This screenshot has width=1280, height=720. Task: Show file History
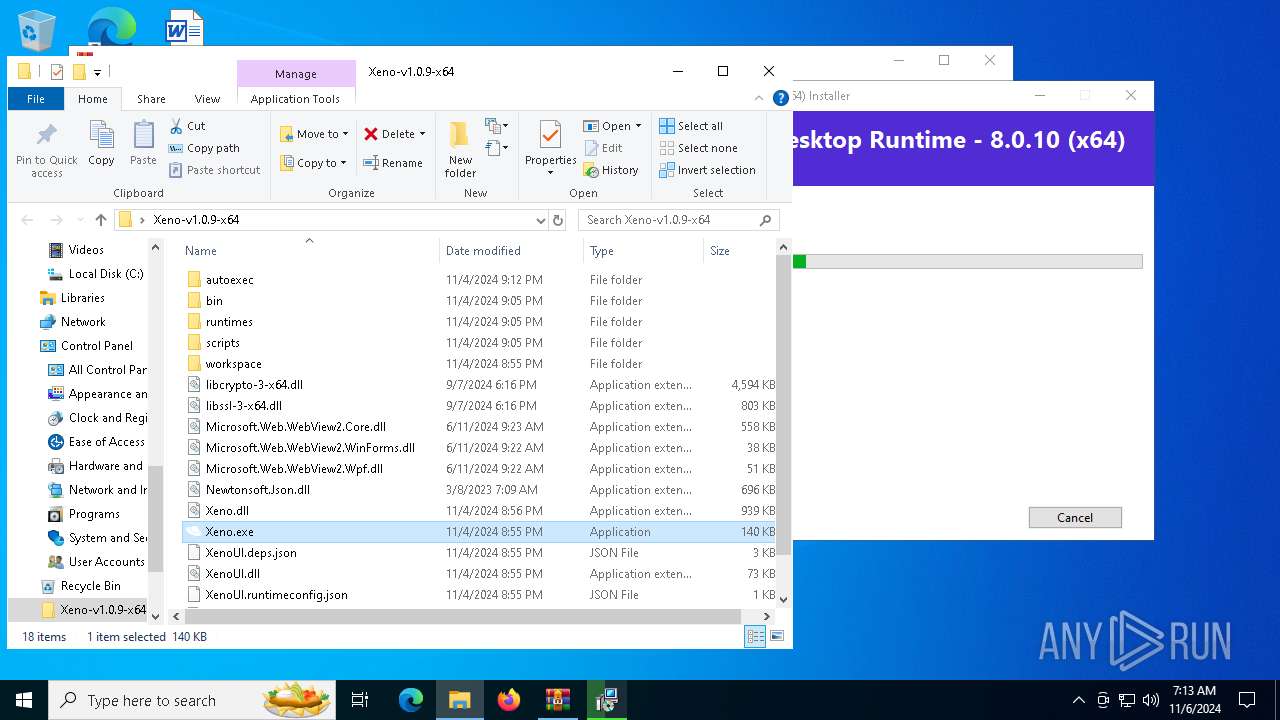click(611, 170)
